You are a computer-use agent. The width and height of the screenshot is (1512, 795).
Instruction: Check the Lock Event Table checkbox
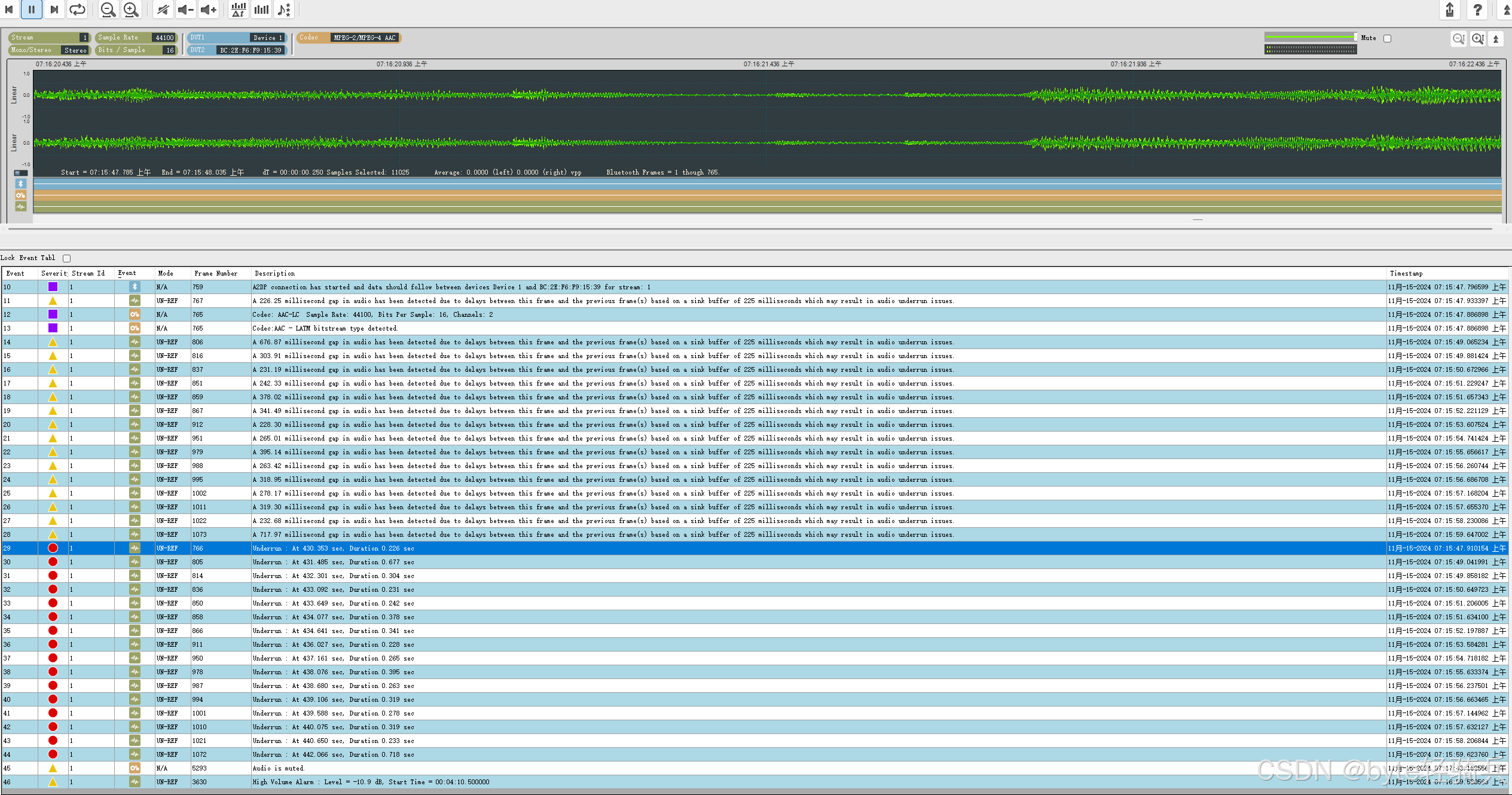click(67, 258)
